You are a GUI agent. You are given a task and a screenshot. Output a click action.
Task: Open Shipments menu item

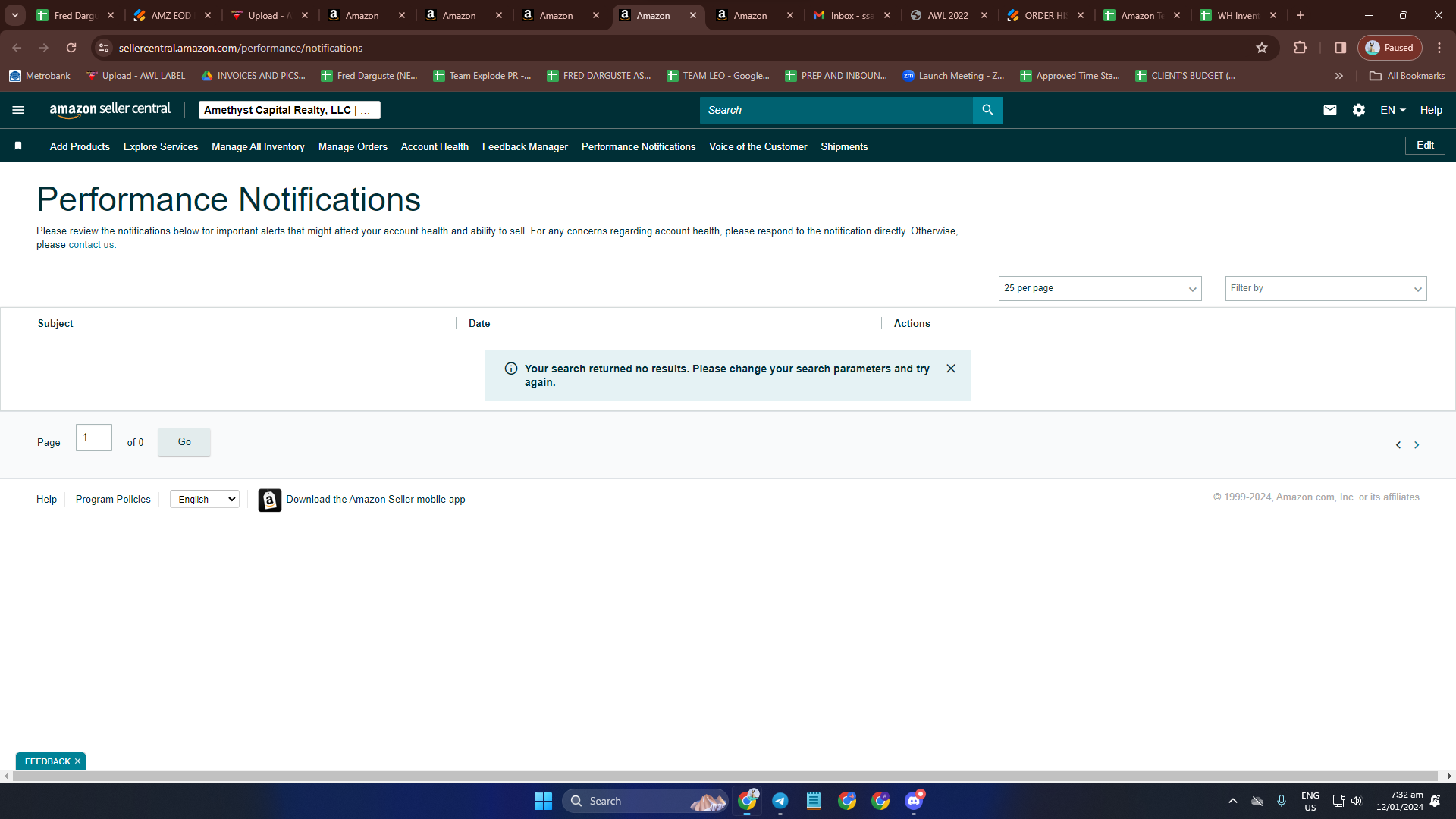[x=844, y=146]
